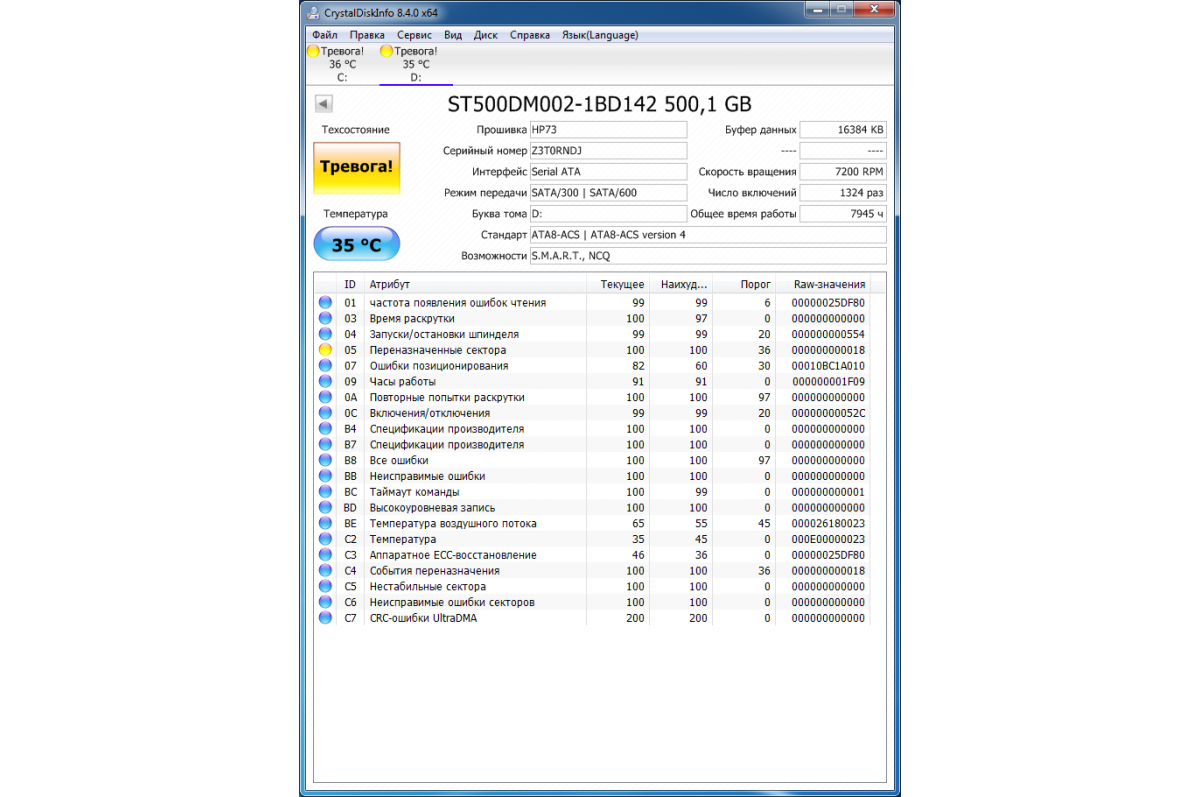Click blue status icon of attribute C5
1200x797 pixels.
pyautogui.click(x=325, y=587)
